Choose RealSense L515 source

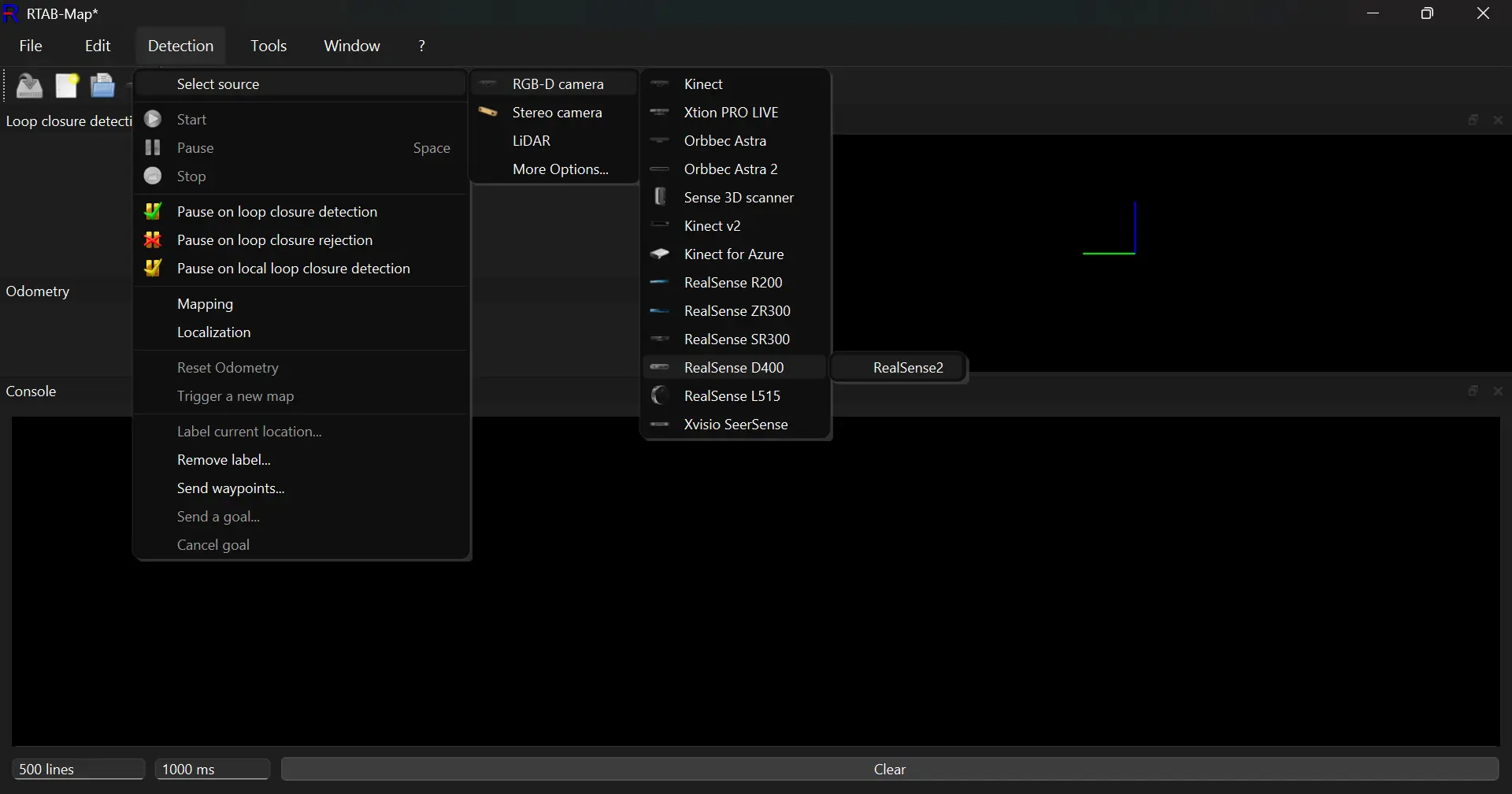tap(736, 396)
